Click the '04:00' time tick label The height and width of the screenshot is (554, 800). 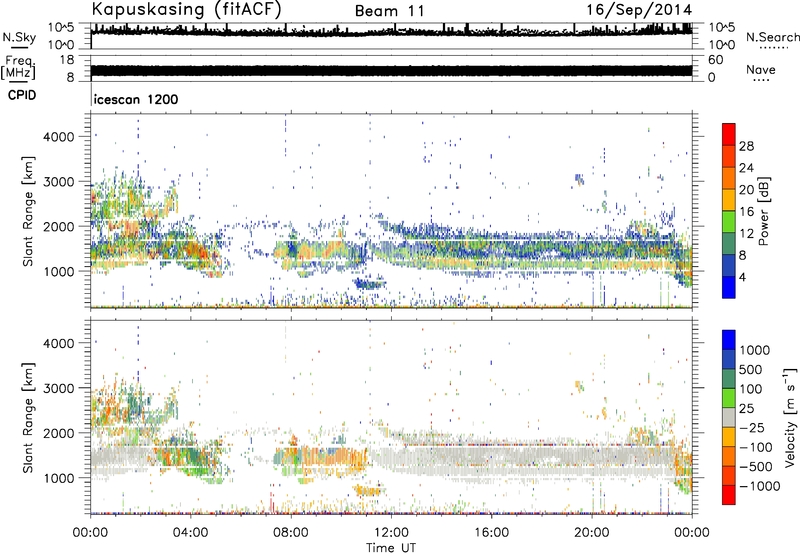(x=190, y=533)
